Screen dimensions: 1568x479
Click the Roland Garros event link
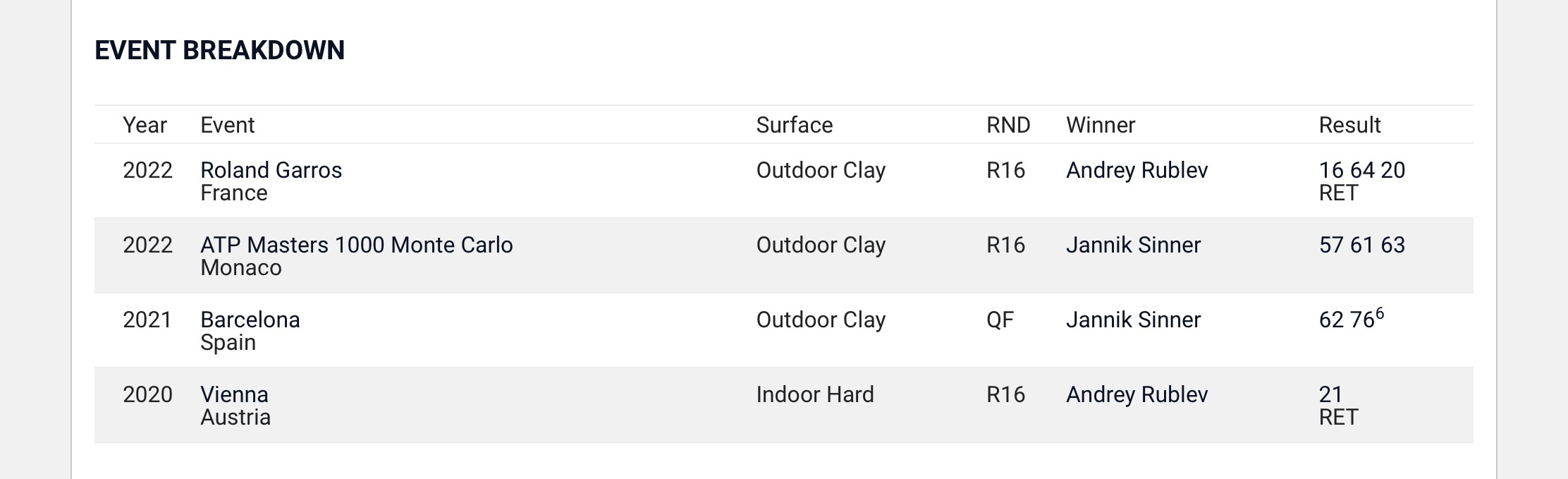tap(271, 170)
